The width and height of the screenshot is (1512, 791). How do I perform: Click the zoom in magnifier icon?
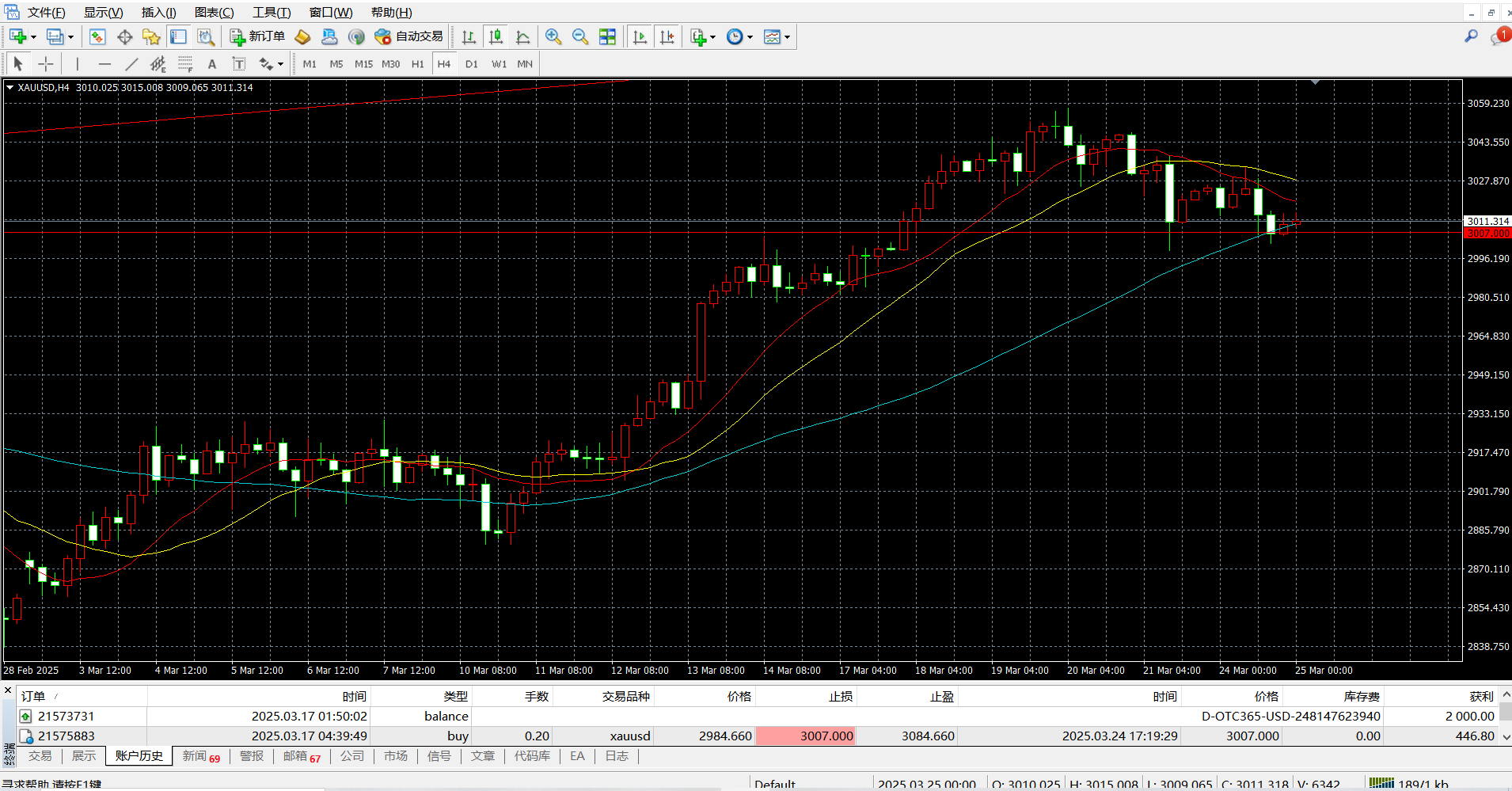coord(553,36)
